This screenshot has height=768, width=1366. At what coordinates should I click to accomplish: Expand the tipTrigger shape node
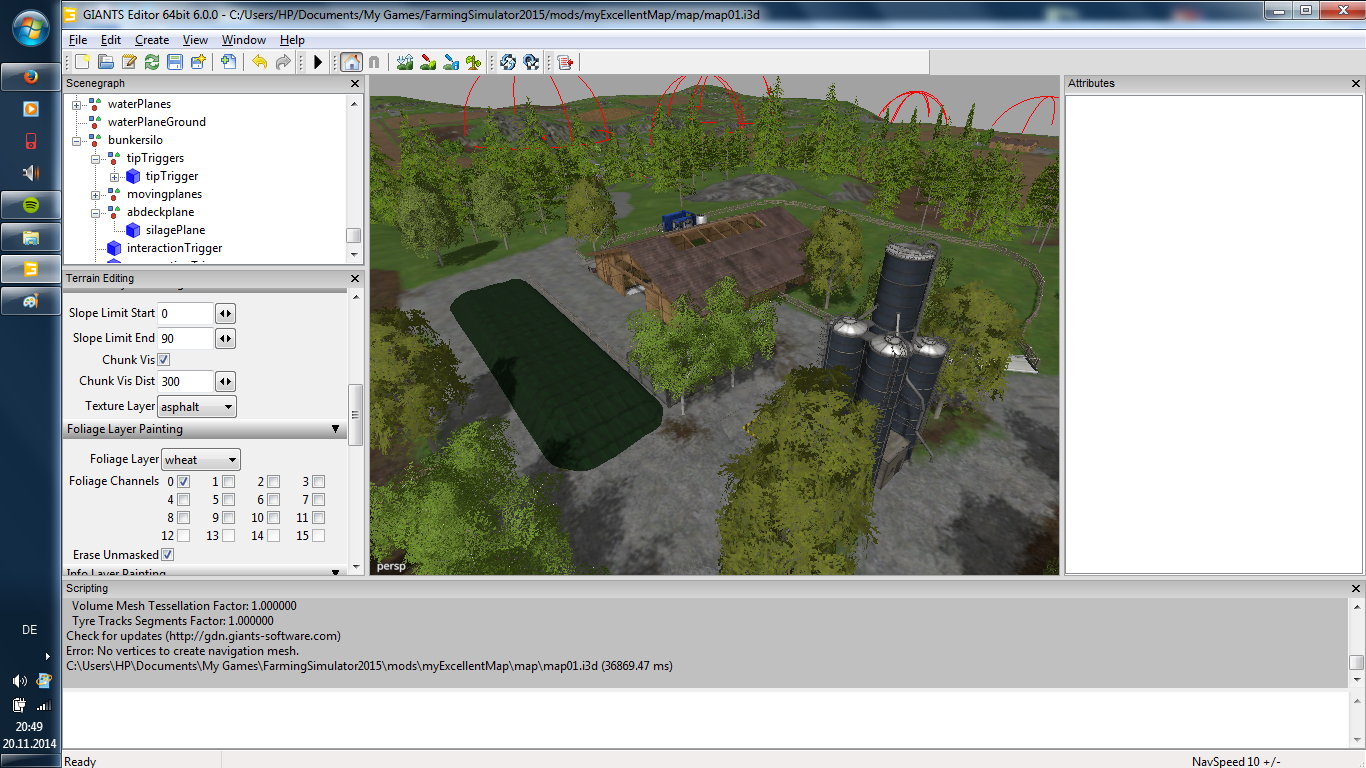pyautogui.click(x=114, y=176)
